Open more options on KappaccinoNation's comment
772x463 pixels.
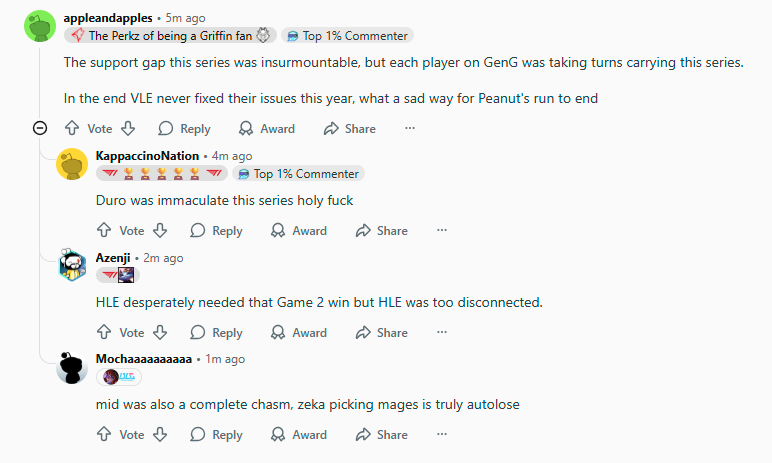pos(442,230)
